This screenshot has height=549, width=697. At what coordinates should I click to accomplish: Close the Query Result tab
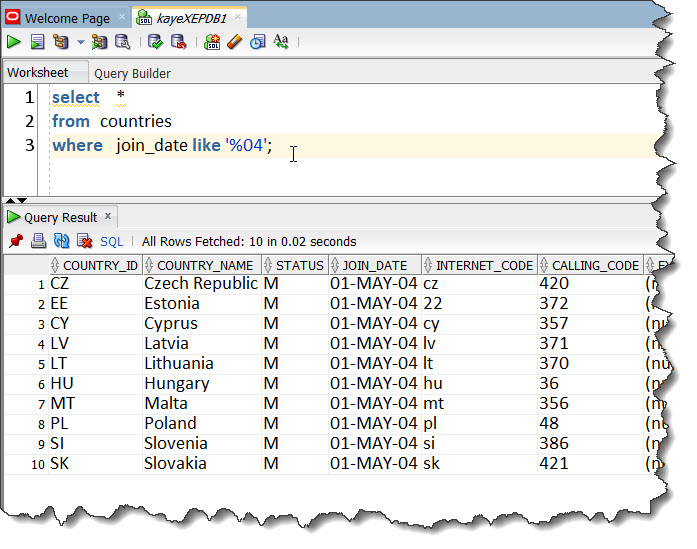108,216
